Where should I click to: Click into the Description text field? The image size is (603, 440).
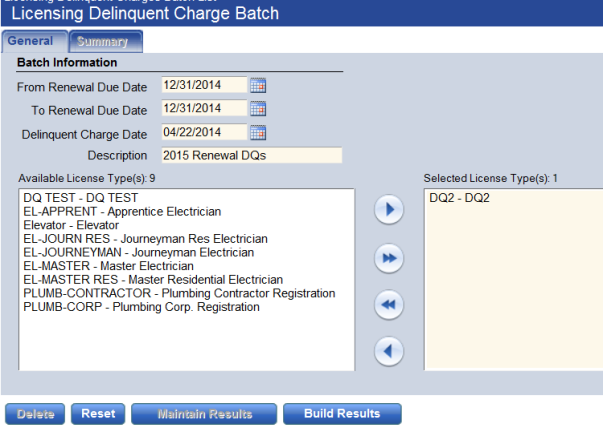251,155
